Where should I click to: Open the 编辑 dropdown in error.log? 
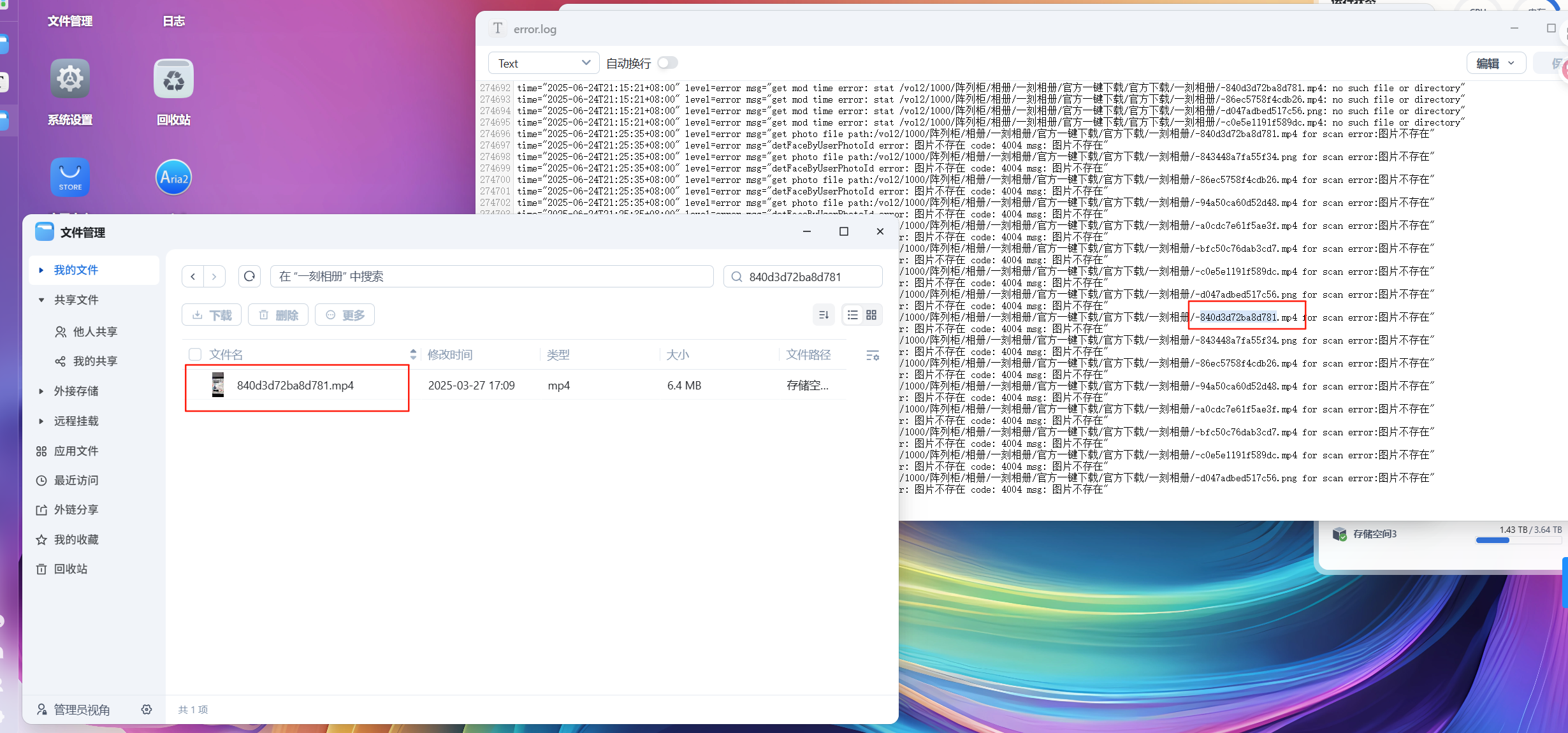[1496, 63]
